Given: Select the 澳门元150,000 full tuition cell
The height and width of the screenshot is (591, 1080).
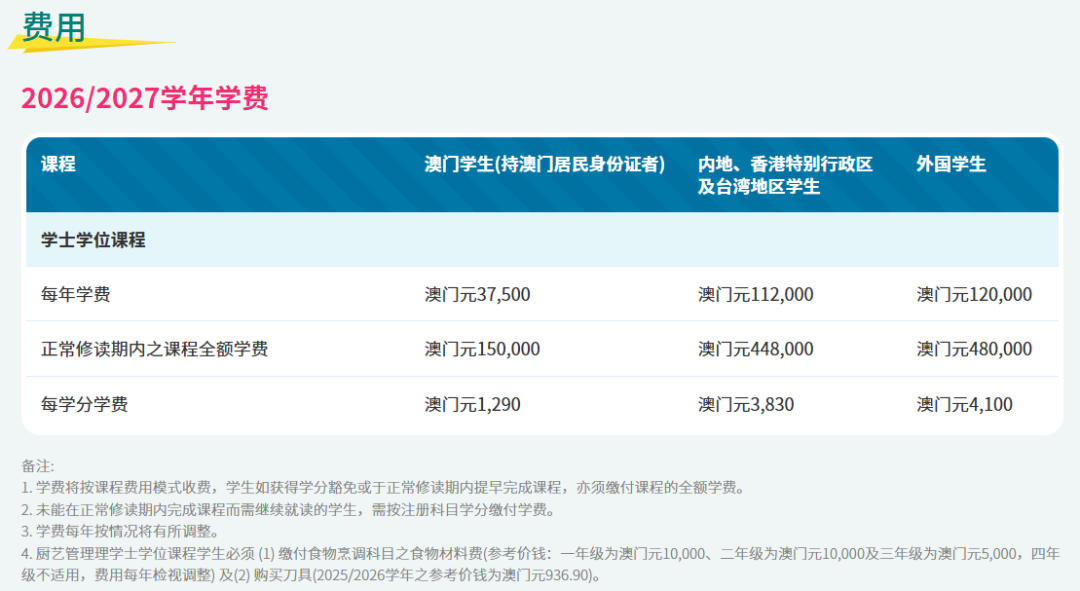Looking at the screenshot, I should (482, 349).
